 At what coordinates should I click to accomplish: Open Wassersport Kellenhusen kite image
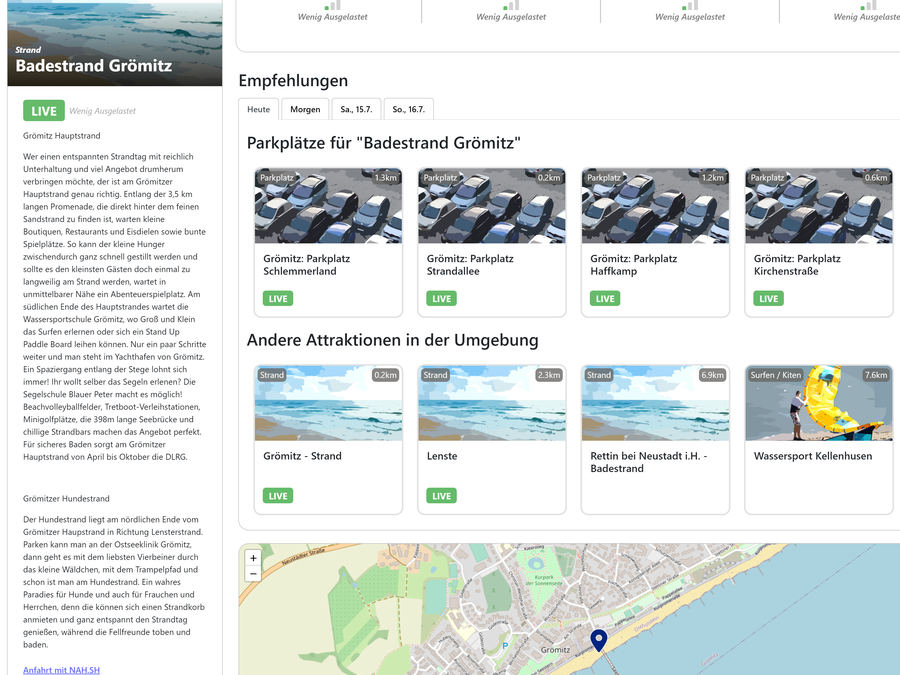click(819, 404)
